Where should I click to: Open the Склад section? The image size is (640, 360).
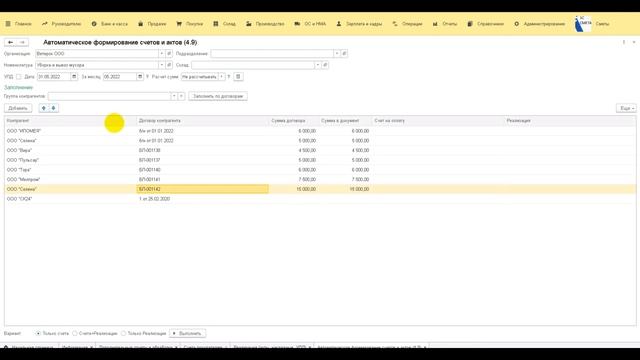point(224,24)
